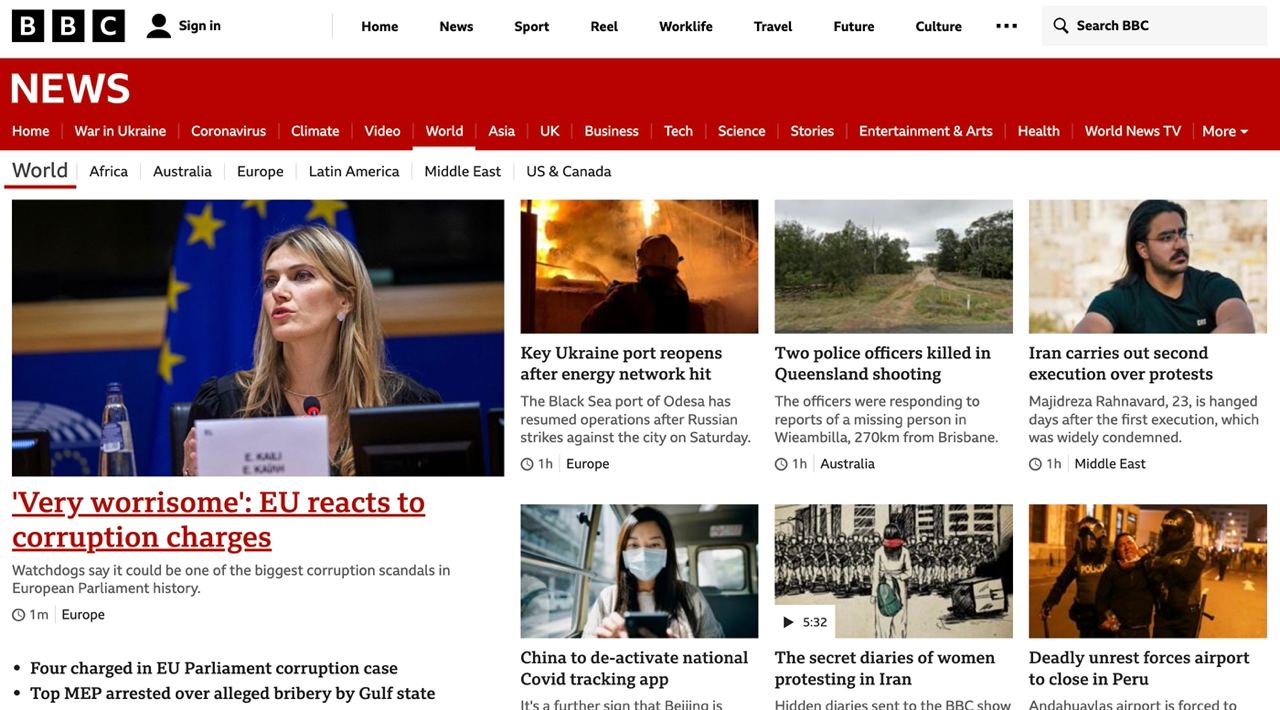This screenshot has height=710, width=1280.
Task: Open the Europe sub-section
Action: (x=260, y=171)
